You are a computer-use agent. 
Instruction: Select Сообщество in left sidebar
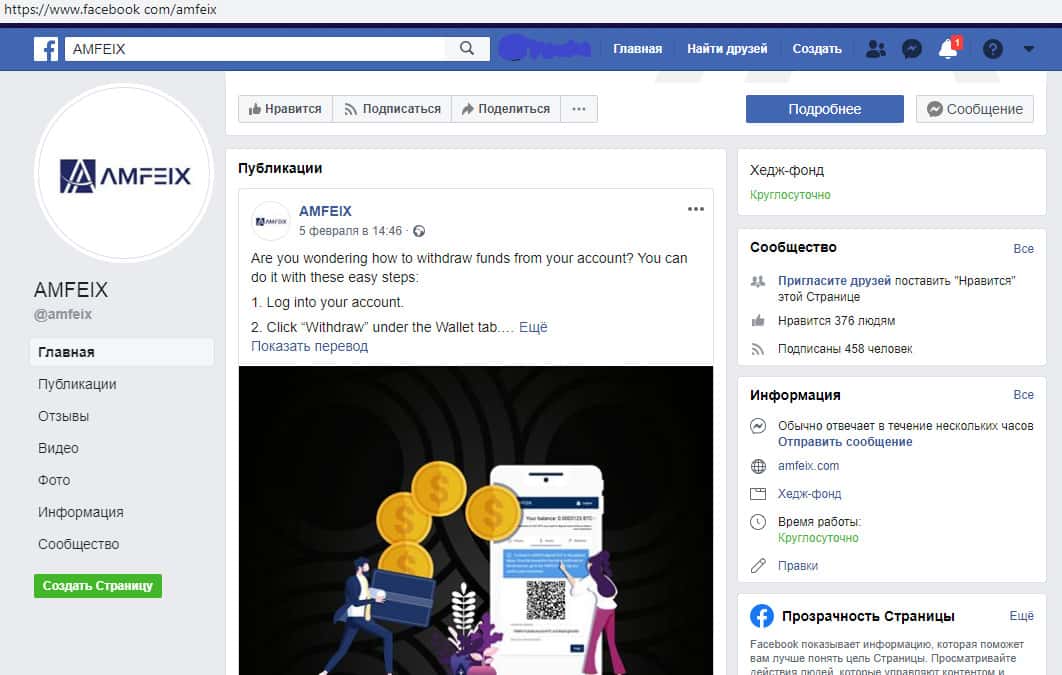(79, 544)
